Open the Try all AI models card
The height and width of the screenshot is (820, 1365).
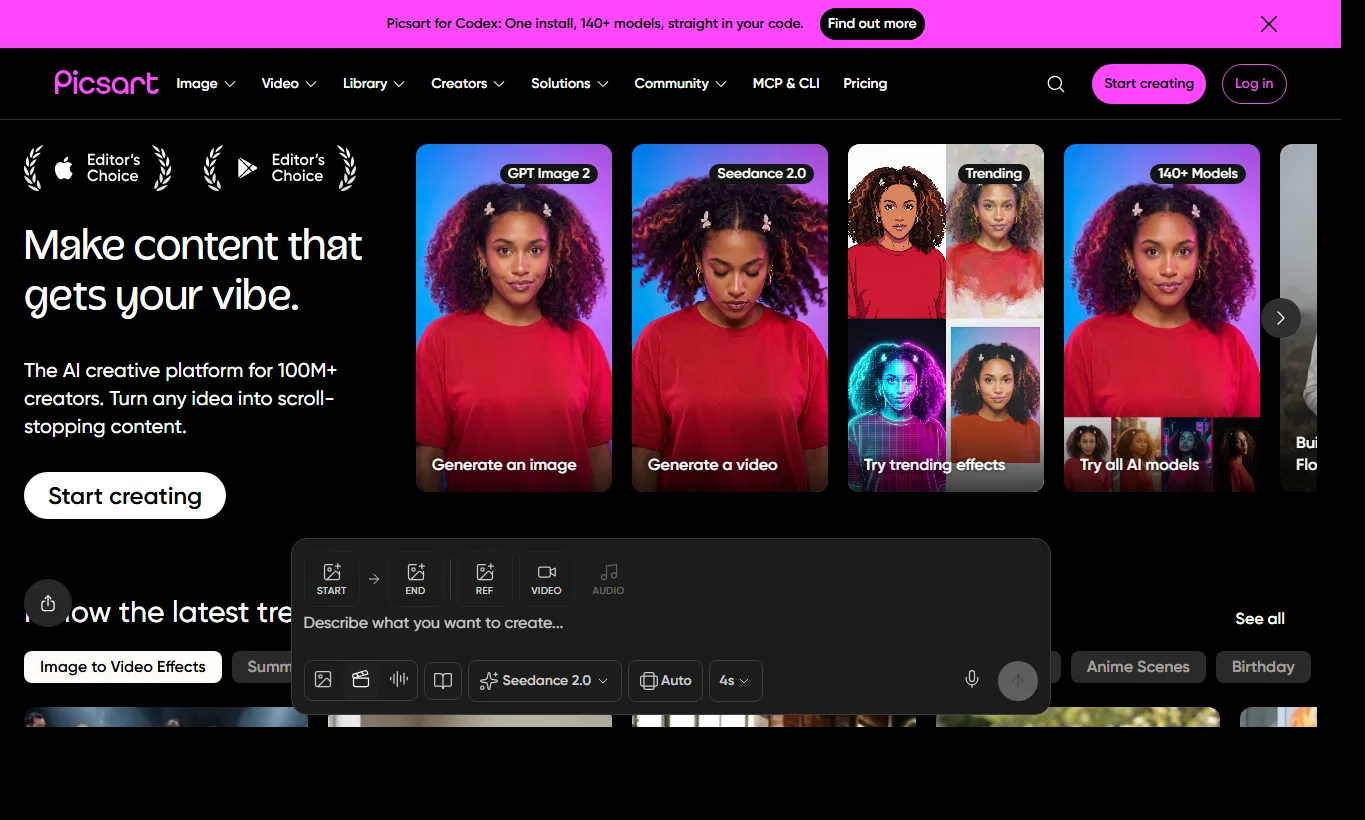tap(1162, 318)
